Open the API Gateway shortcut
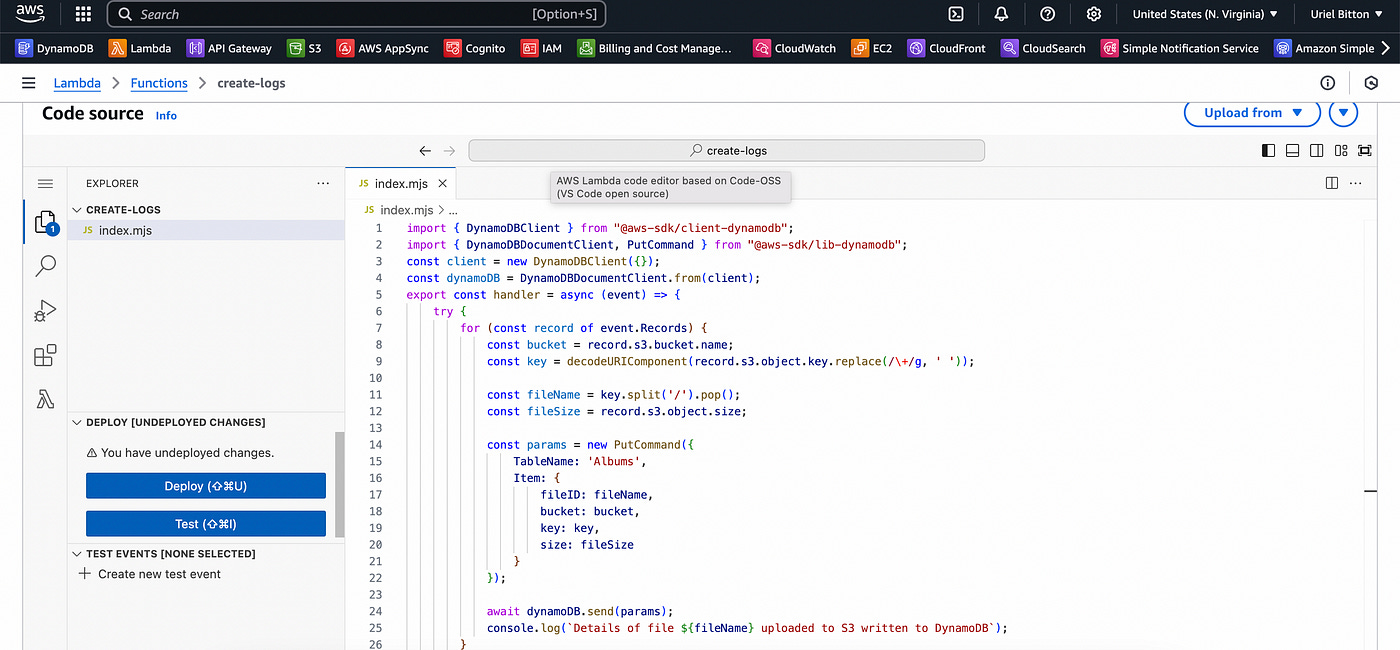This screenshot has height=650, width=1400. click(x=229, y=48)
